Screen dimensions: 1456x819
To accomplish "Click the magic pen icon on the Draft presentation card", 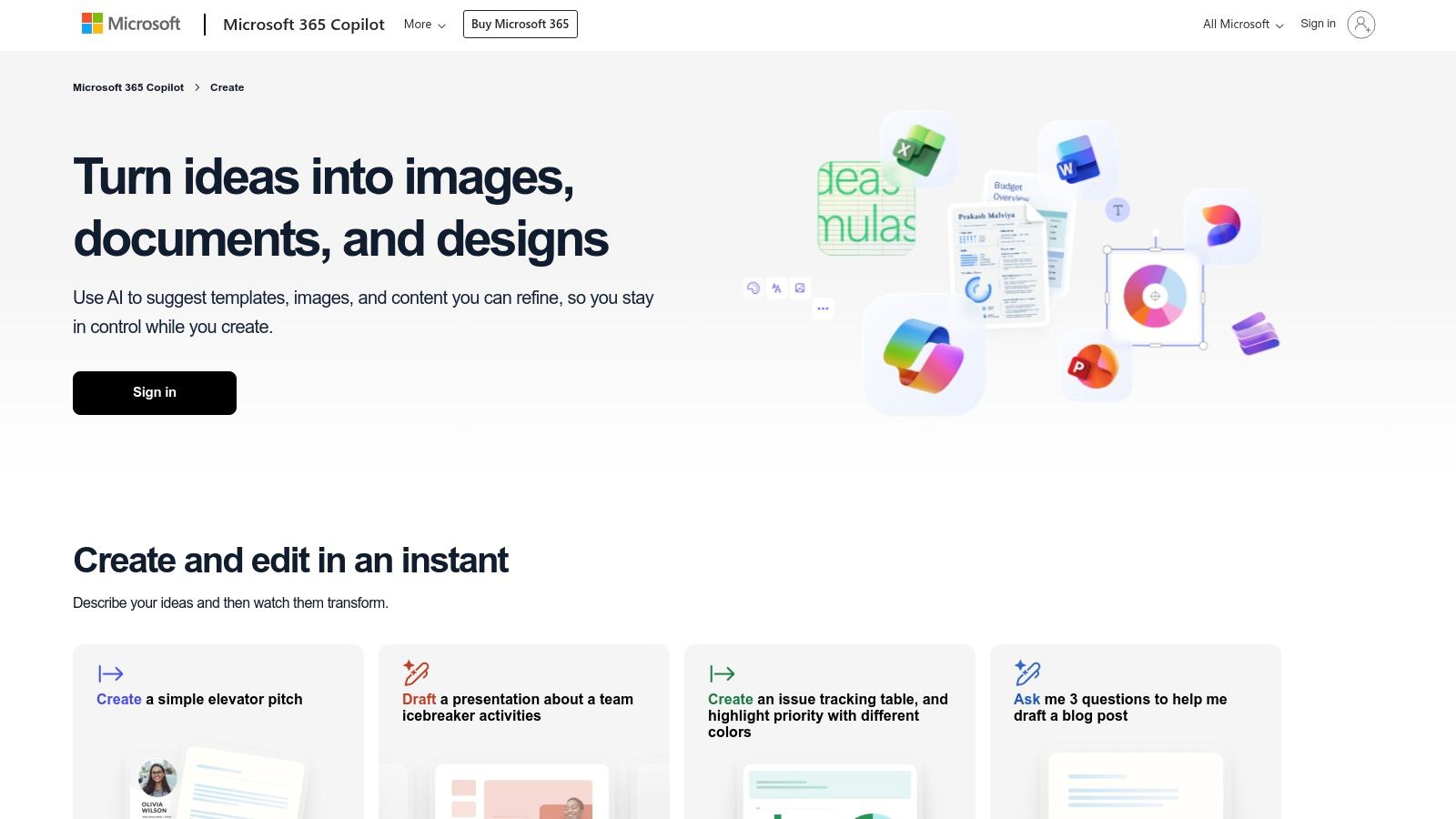I will tap(416, 672).
